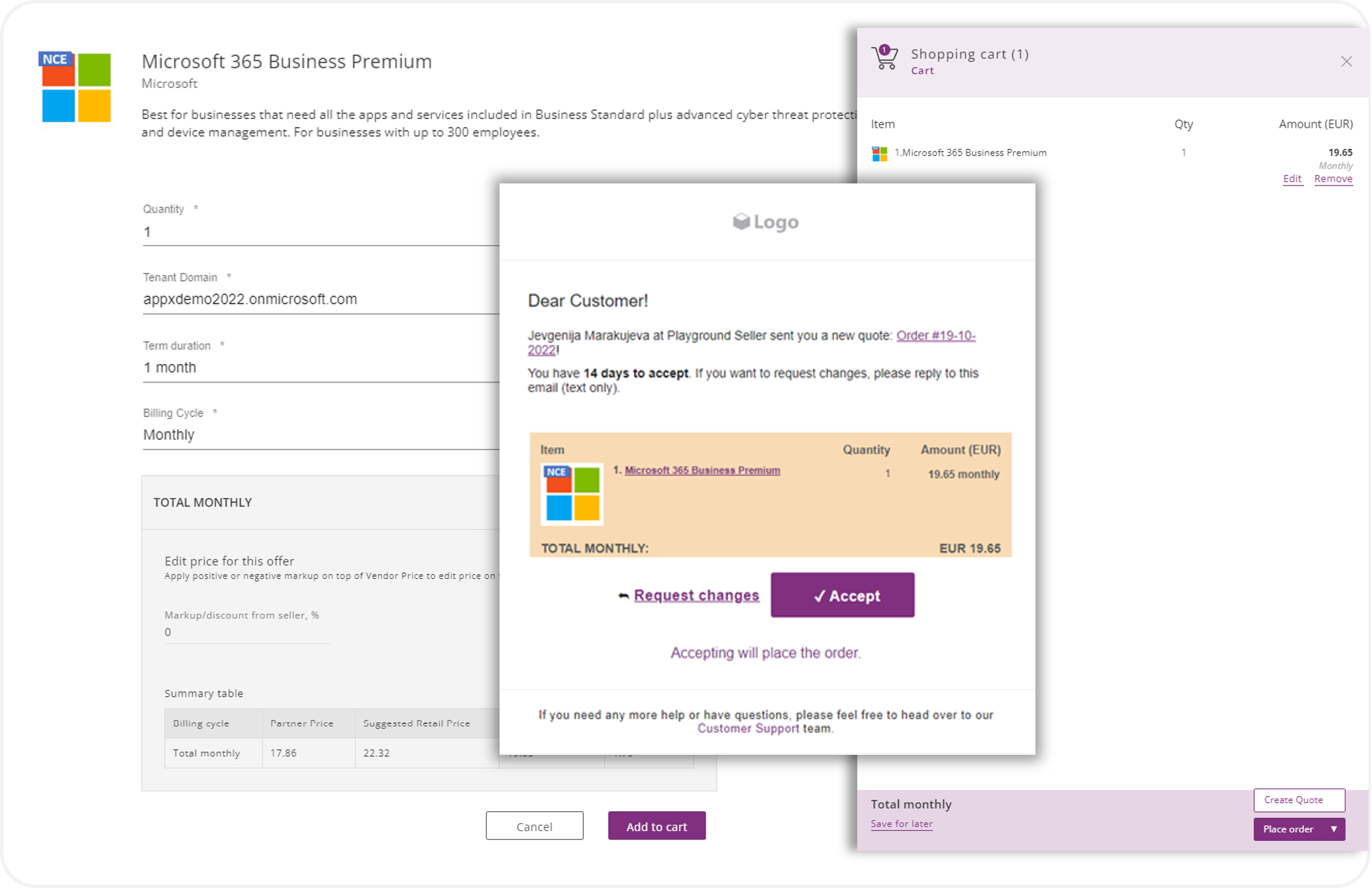The image size is (1372, 888).
Task: Open the Billing Cycle field showing Monthly
Action: 321,435
